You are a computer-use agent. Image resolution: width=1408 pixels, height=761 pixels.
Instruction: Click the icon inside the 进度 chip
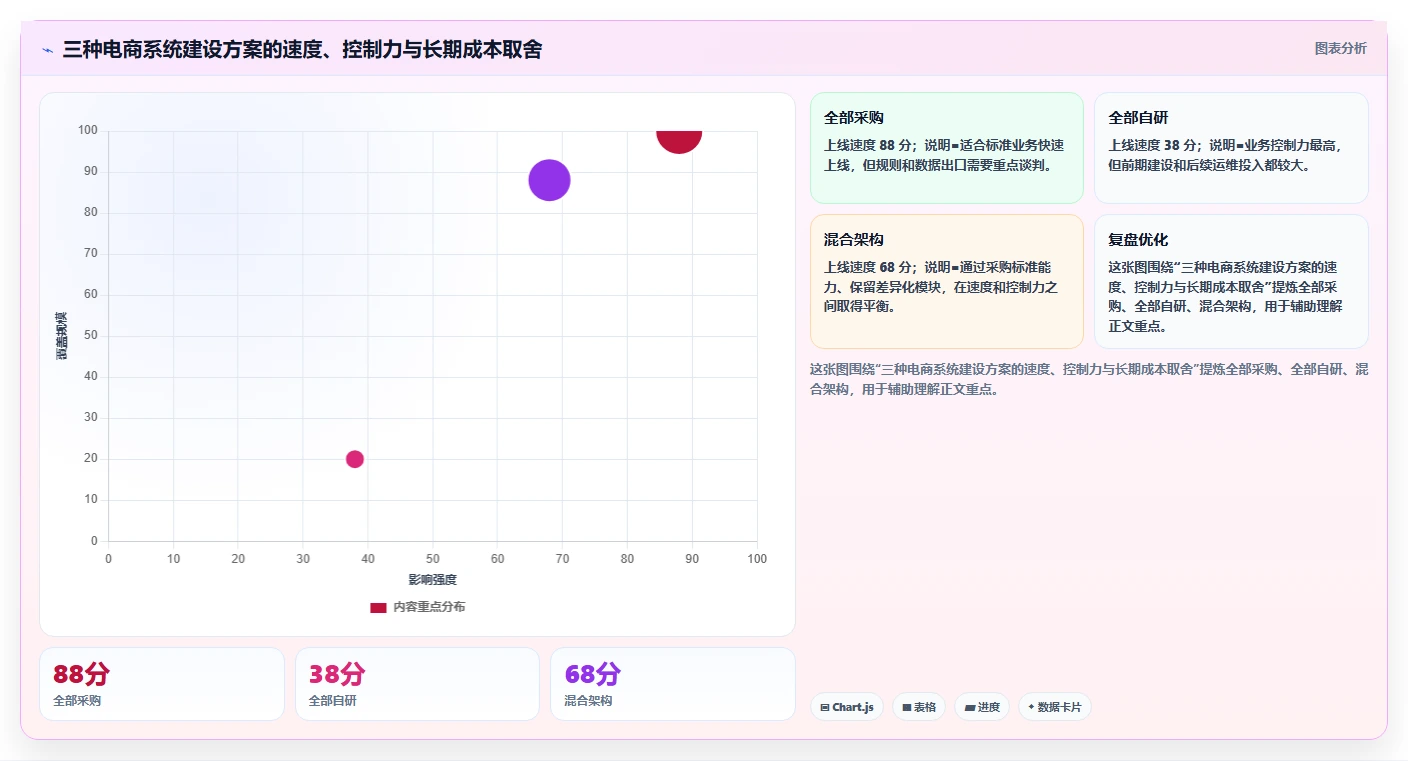click(x=970, y=707)
